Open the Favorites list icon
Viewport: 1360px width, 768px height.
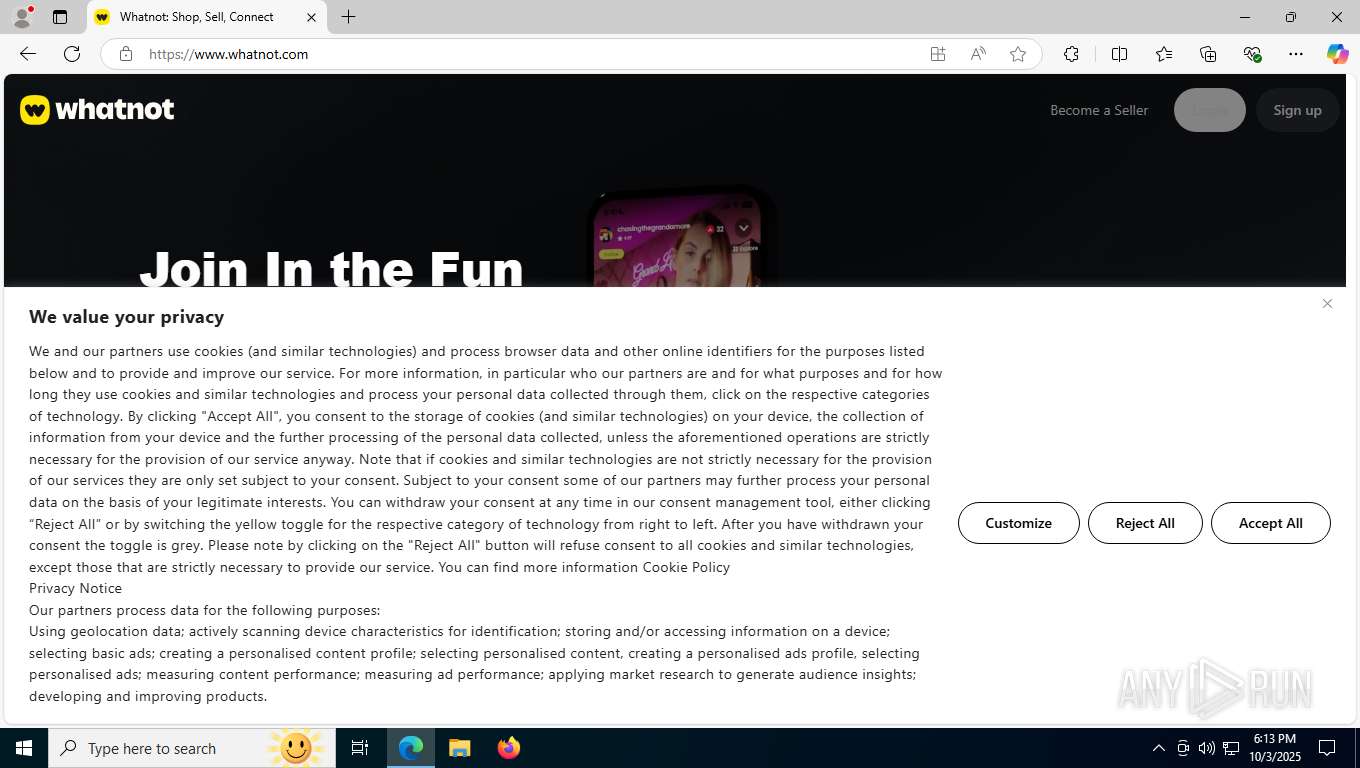click(1164, 54)
